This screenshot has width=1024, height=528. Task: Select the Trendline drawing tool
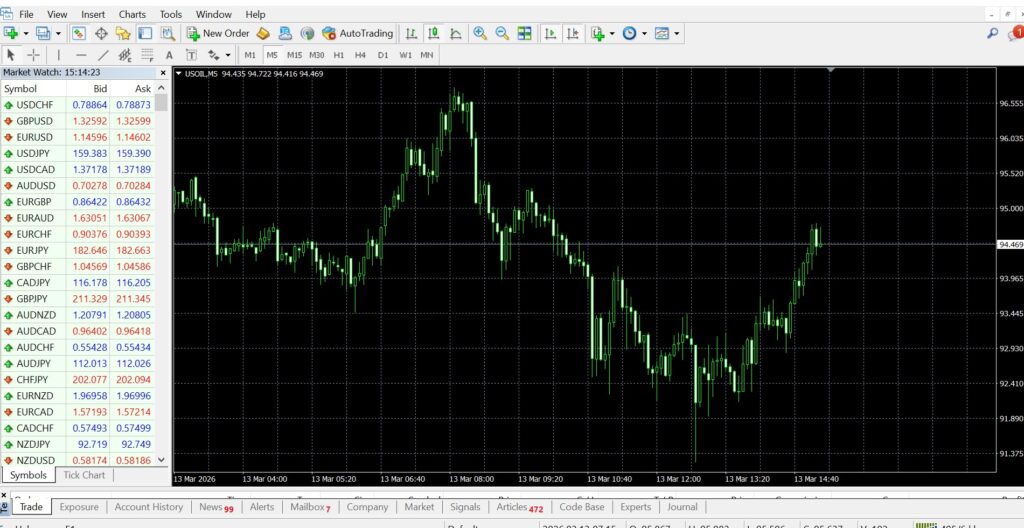tap(103, 55)
